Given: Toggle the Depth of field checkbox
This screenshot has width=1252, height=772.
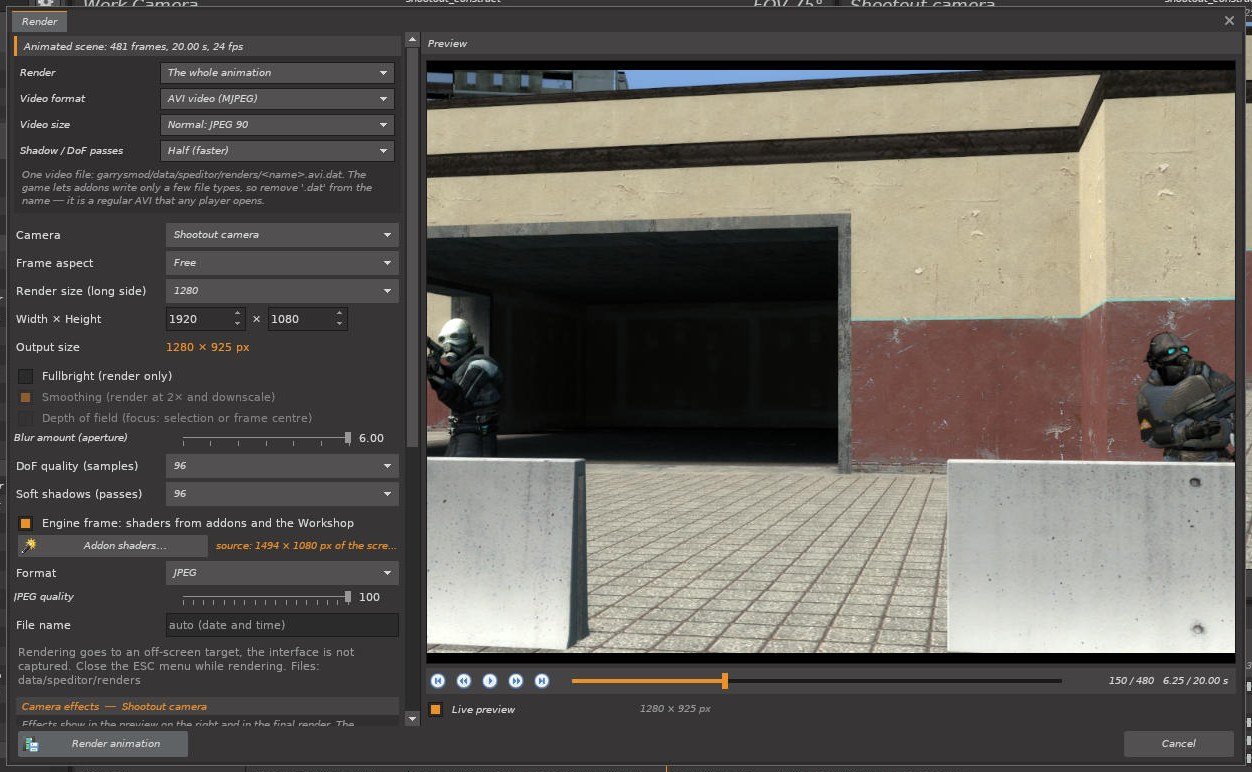Looking at the screenshot, I should click(x=26, y=418).
